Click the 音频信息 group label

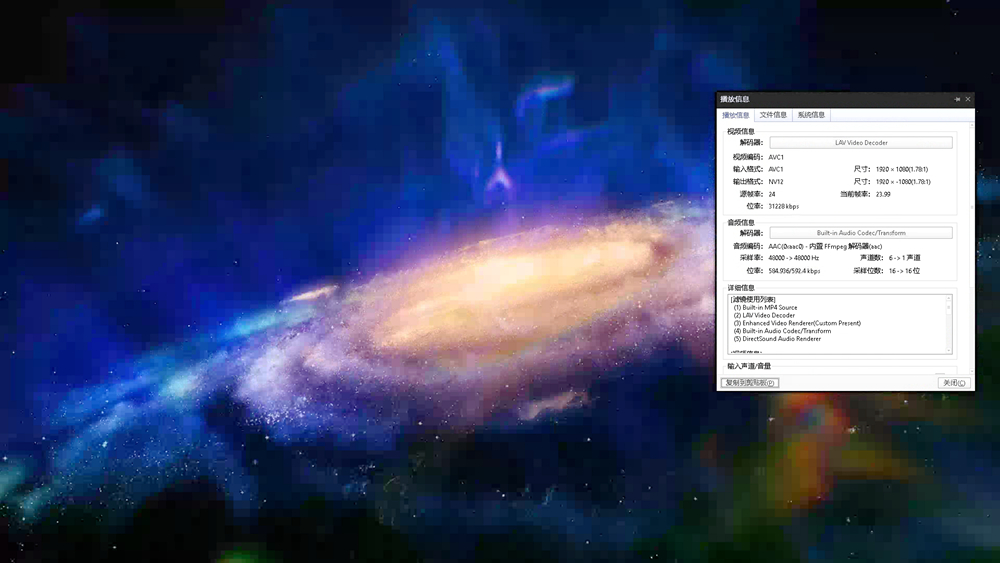point(740,223)
